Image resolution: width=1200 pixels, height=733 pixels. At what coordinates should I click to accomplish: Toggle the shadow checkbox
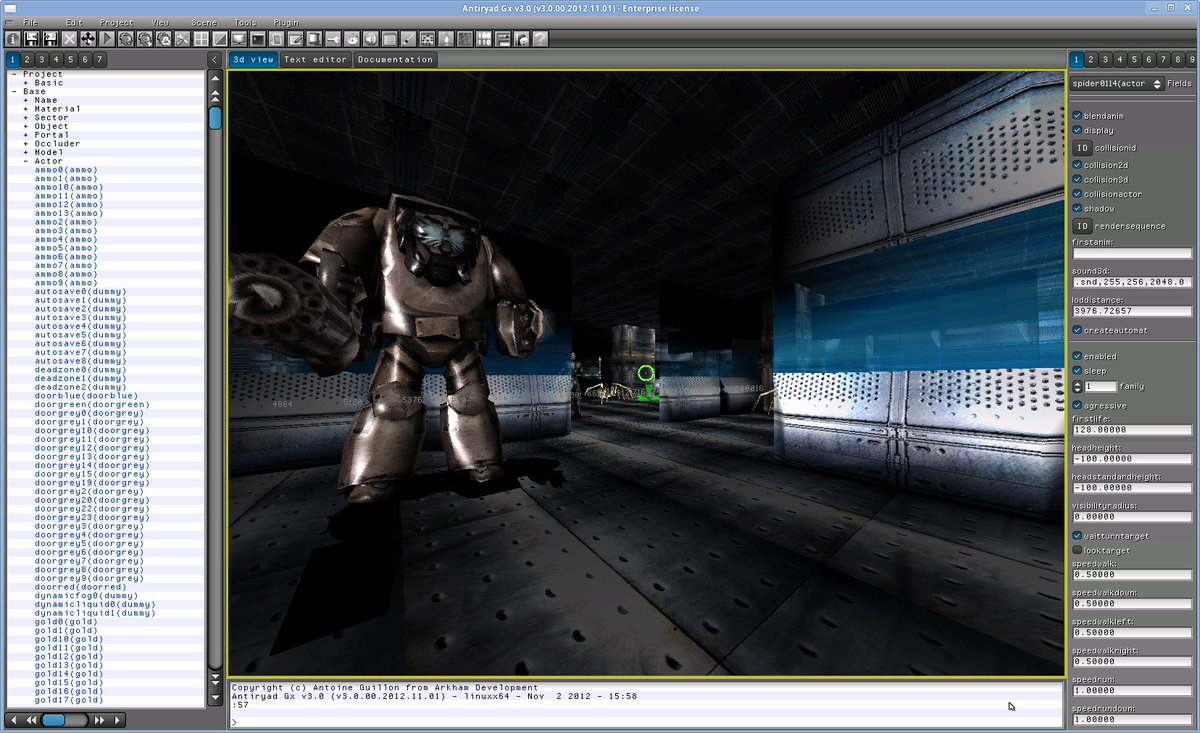(1077, 208)
